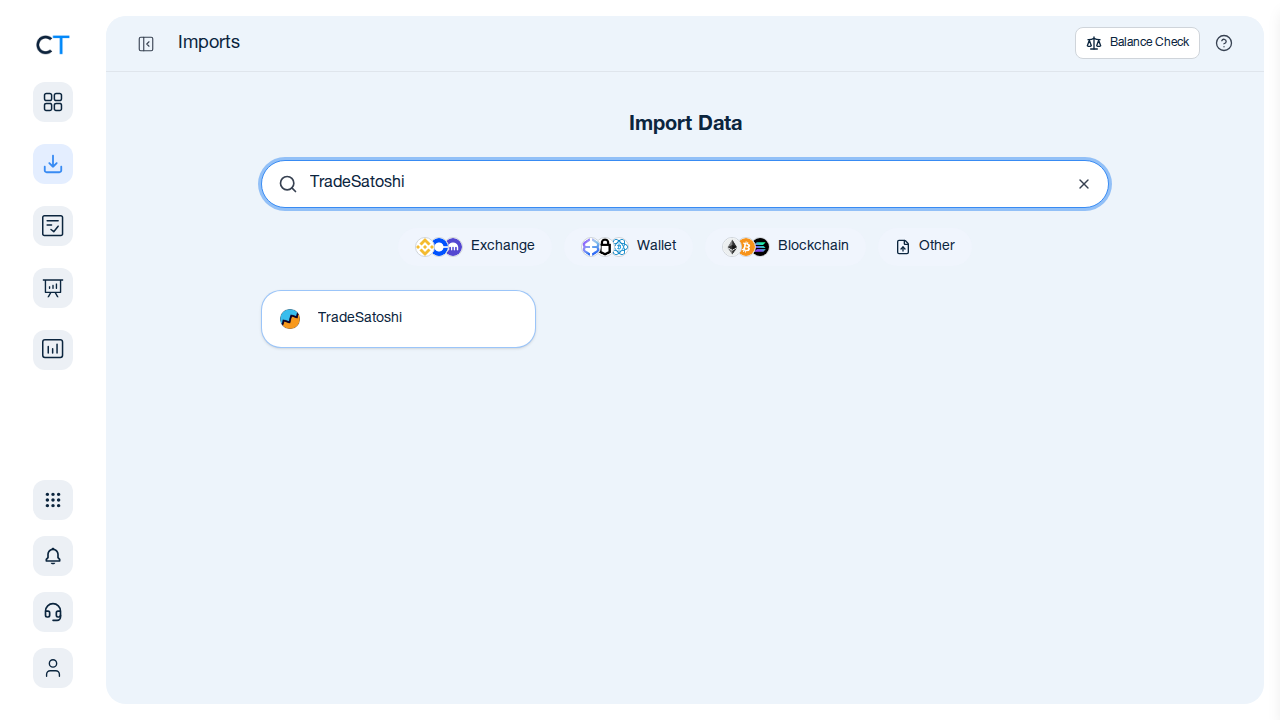Viewport: 1280px width, 720px height.
Task: Filter by Other category
Action: pyautogui.click(x=925, y=246)
